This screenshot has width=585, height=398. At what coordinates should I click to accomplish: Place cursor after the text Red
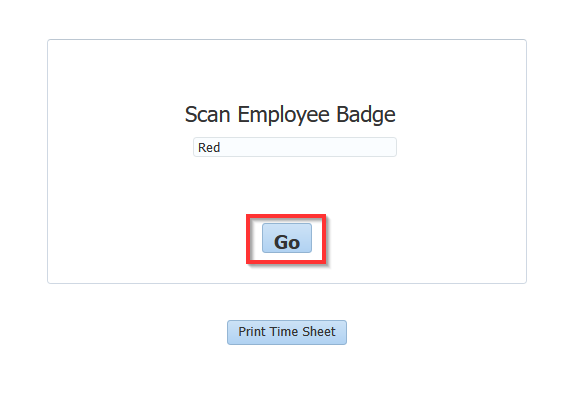coord(222,147)
